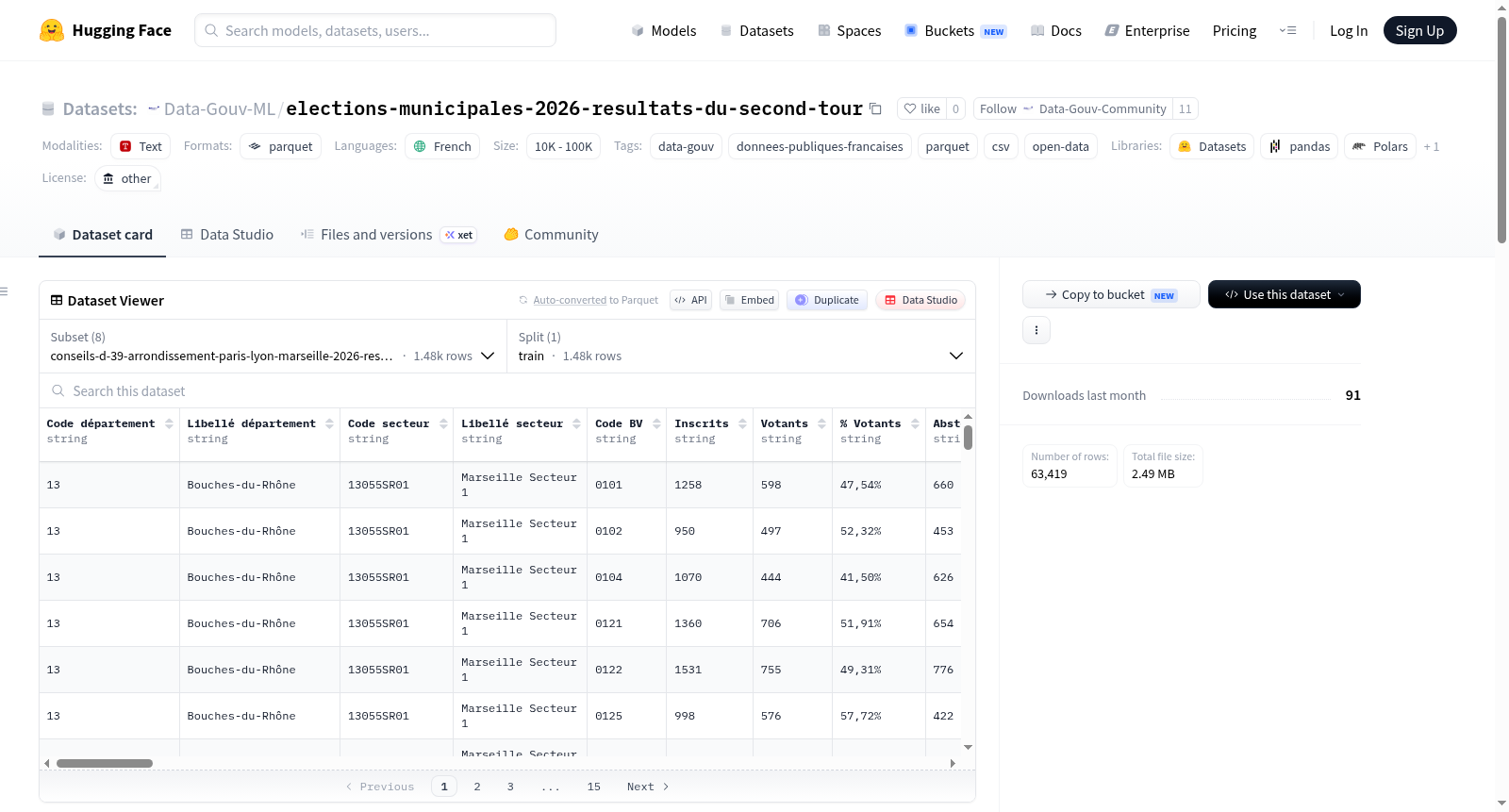The width and height of the screenshot is (1509, 812).
Task: Toggle the left sidebar outline icon
Action: [x=4, y=291]
